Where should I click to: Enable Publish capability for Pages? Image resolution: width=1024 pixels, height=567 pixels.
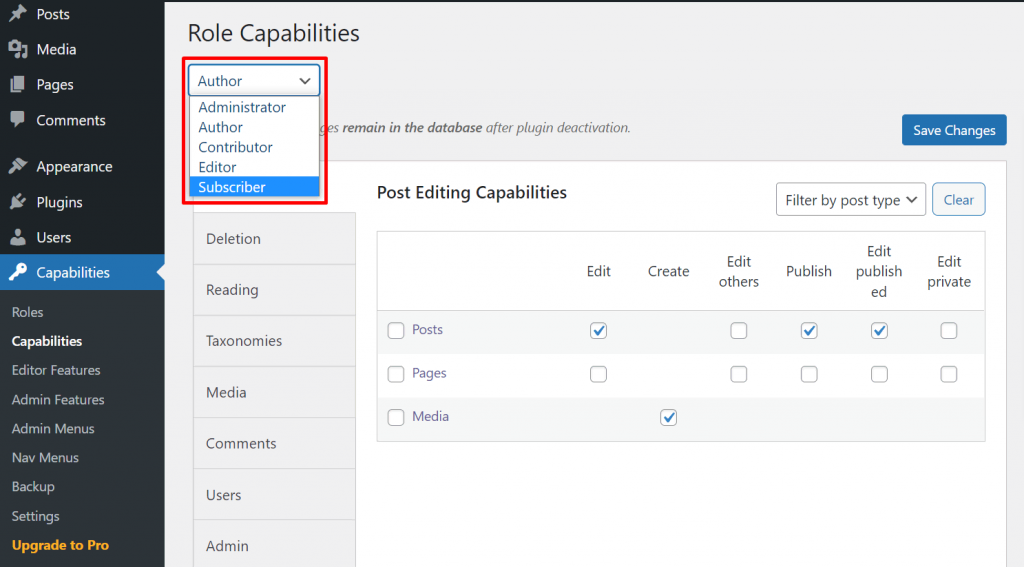coord(809,374)
